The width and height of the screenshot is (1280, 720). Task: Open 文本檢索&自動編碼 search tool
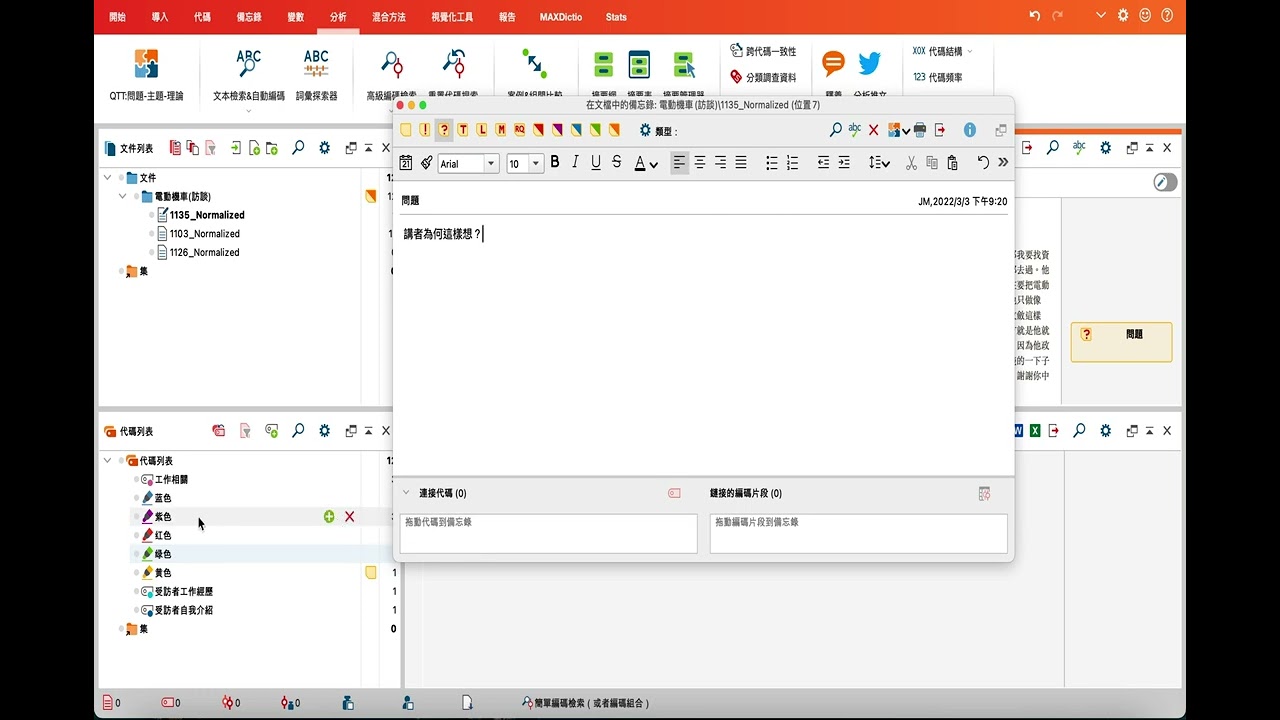pyautogui.click(x=249, y=76)
